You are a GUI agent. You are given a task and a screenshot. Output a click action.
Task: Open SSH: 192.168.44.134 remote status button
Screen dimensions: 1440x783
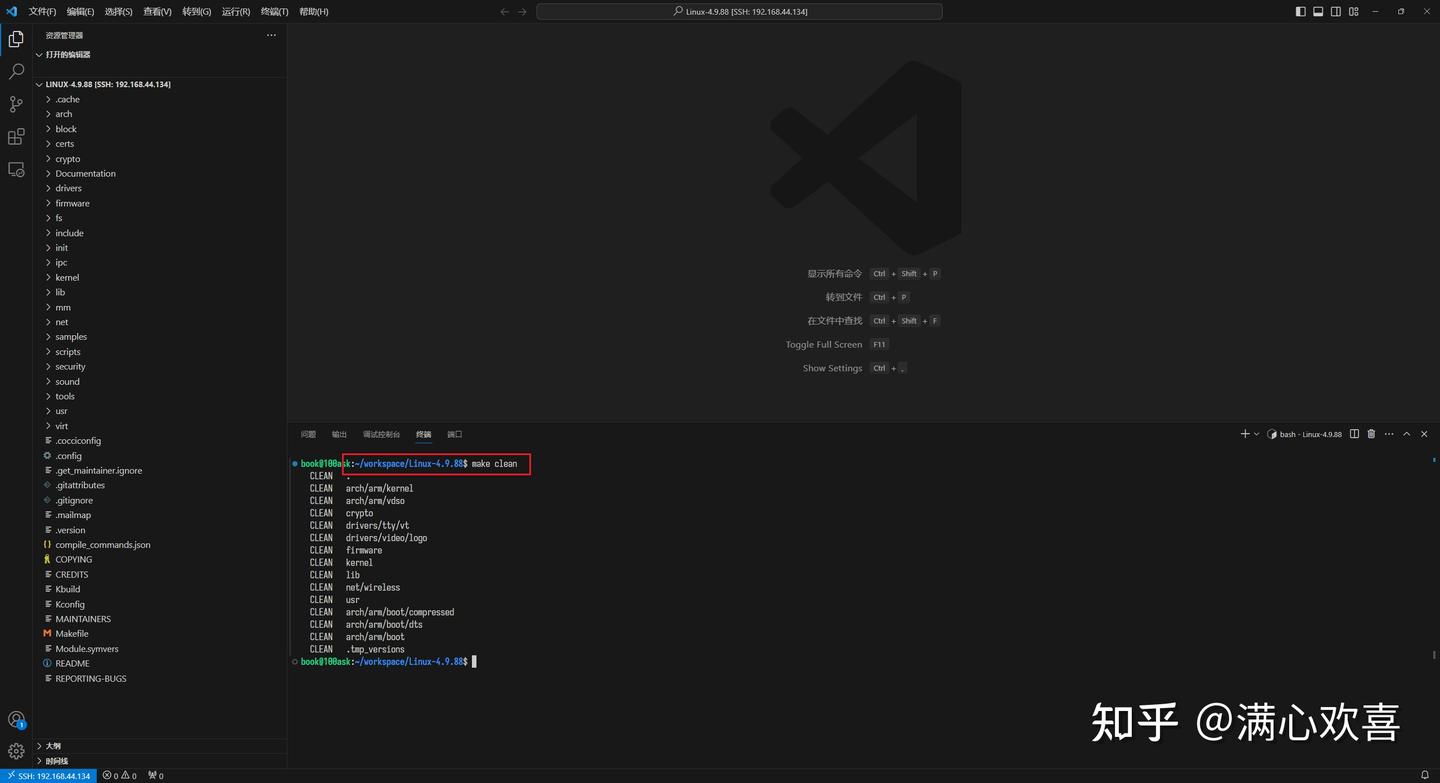[46, 775]
